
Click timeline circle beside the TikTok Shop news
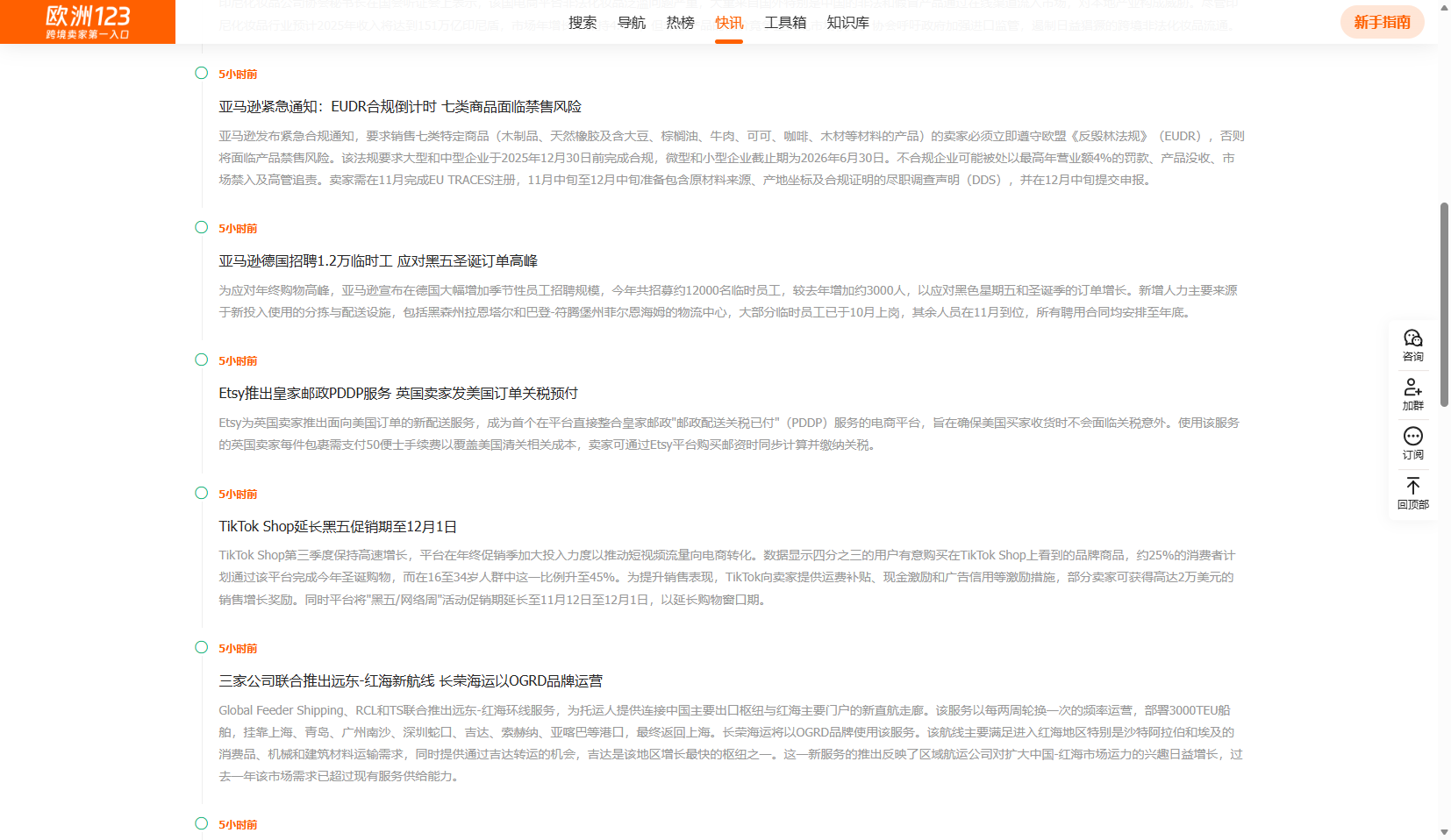coord(202,494)
